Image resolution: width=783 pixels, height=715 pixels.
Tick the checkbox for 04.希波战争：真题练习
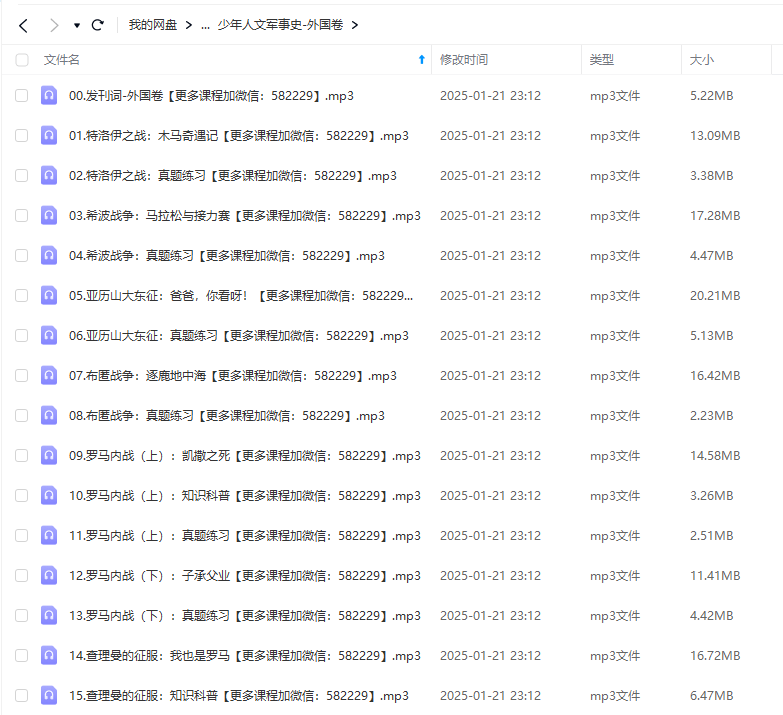click(x=21, y=256)
